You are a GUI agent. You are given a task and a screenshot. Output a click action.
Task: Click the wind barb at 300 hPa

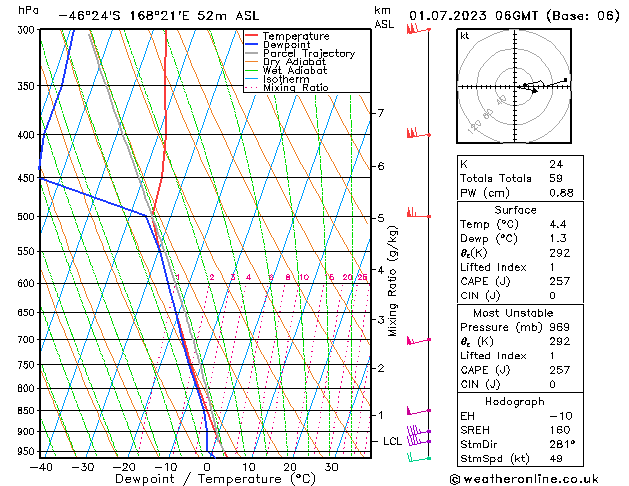(x=415, y=30)
